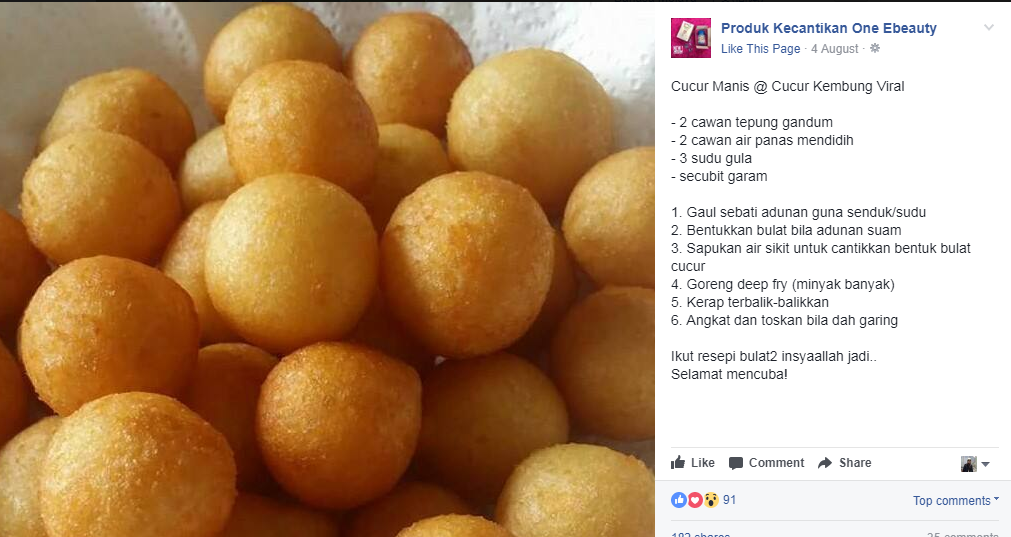Image resolution: width=1011 pixels, height=537 pixels.
Task: Show who reacted via the 91 count
Action: 729,500
